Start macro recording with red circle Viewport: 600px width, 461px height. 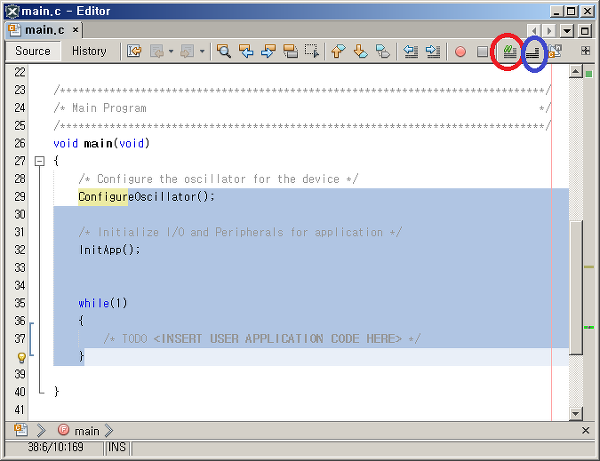[460, 51]
